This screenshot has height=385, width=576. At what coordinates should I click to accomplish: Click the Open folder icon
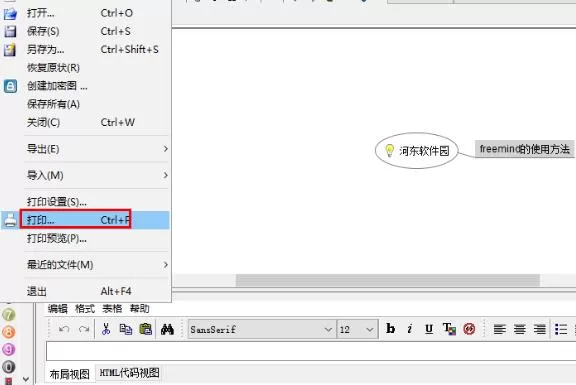(x=10, y=14)
